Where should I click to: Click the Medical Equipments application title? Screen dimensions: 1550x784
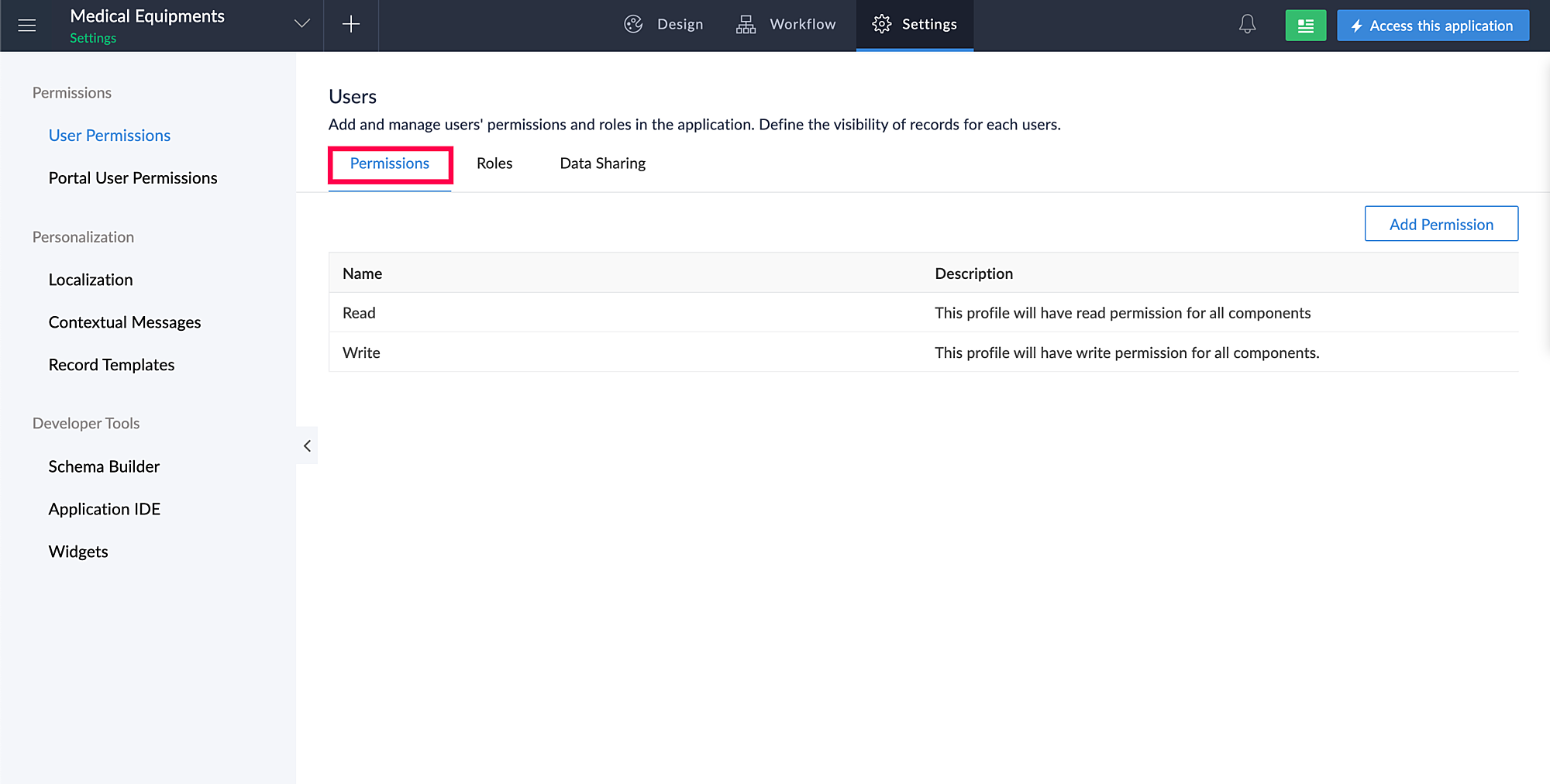(x=147, y=16)
